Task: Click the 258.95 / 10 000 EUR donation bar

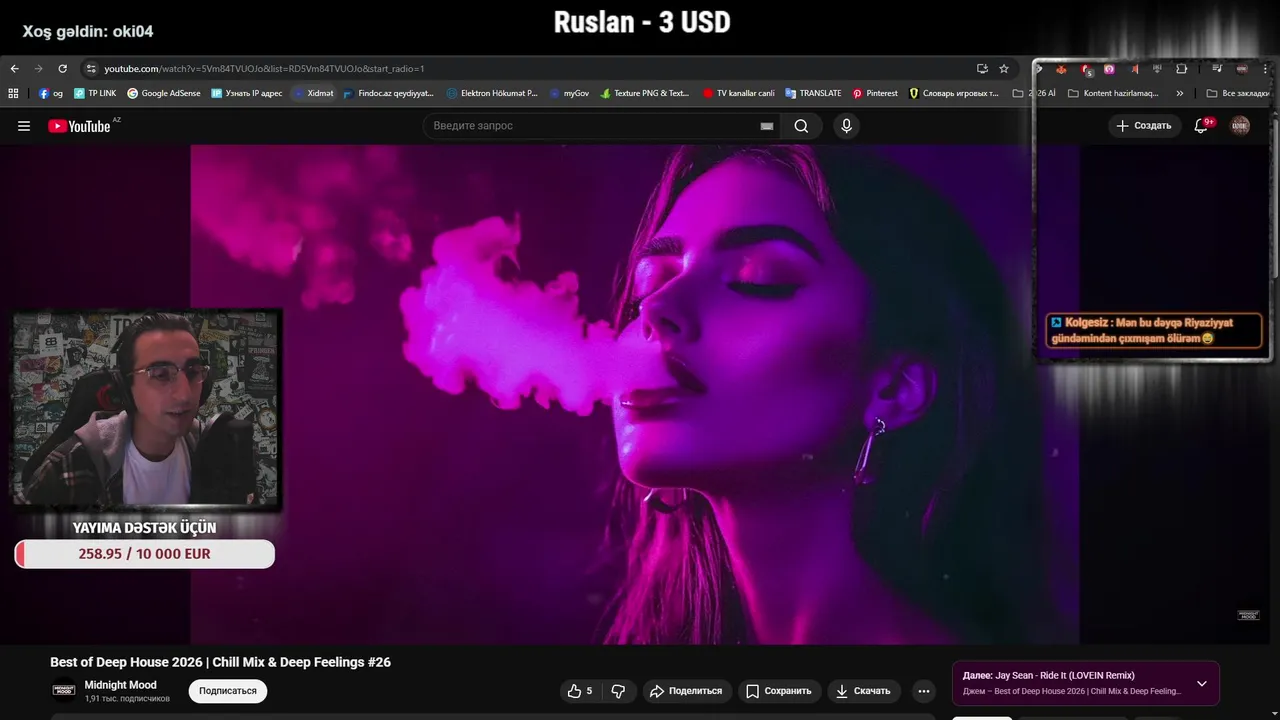Action: 145,554
